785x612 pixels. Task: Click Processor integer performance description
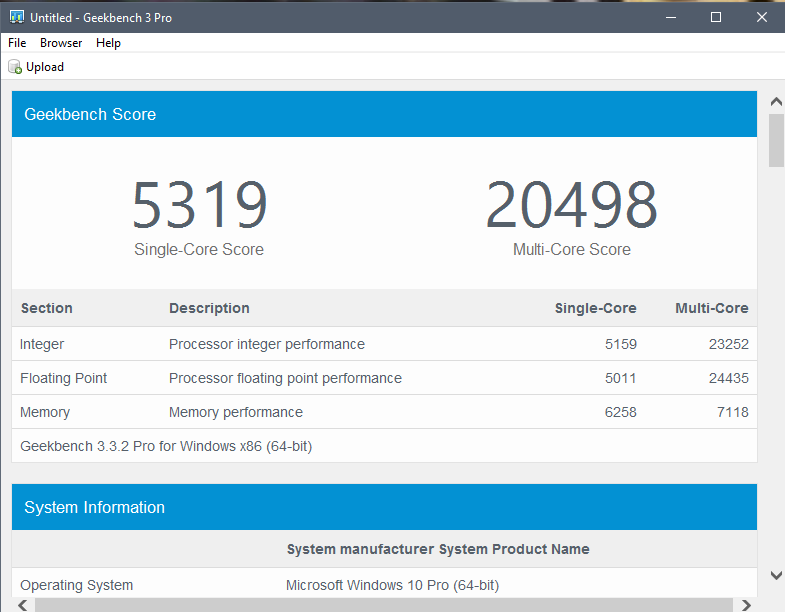tap(267, 345)
